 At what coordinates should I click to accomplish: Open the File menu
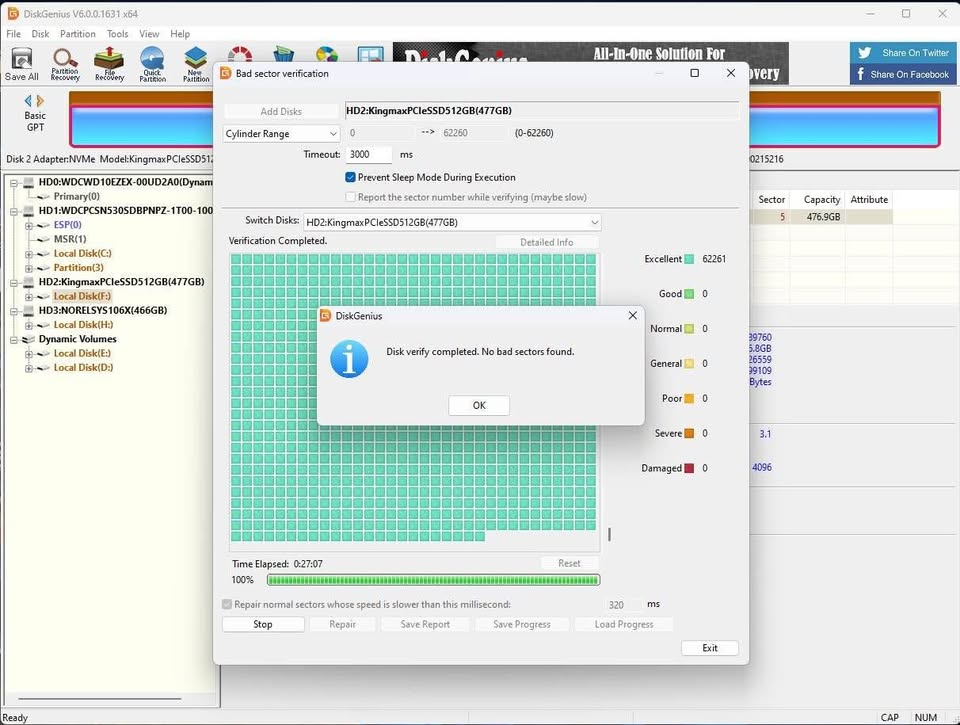13,34
